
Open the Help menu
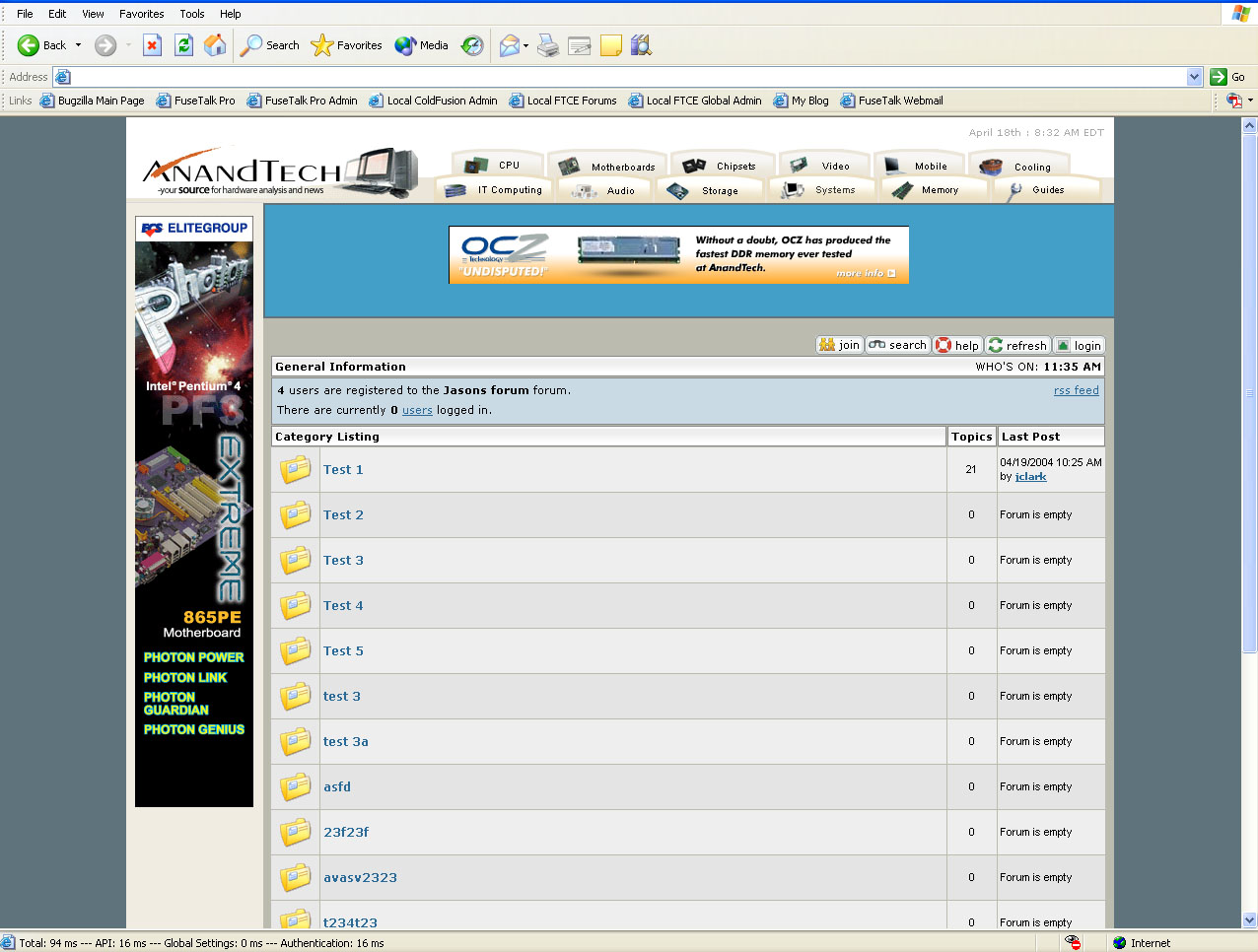click(231, 14)
